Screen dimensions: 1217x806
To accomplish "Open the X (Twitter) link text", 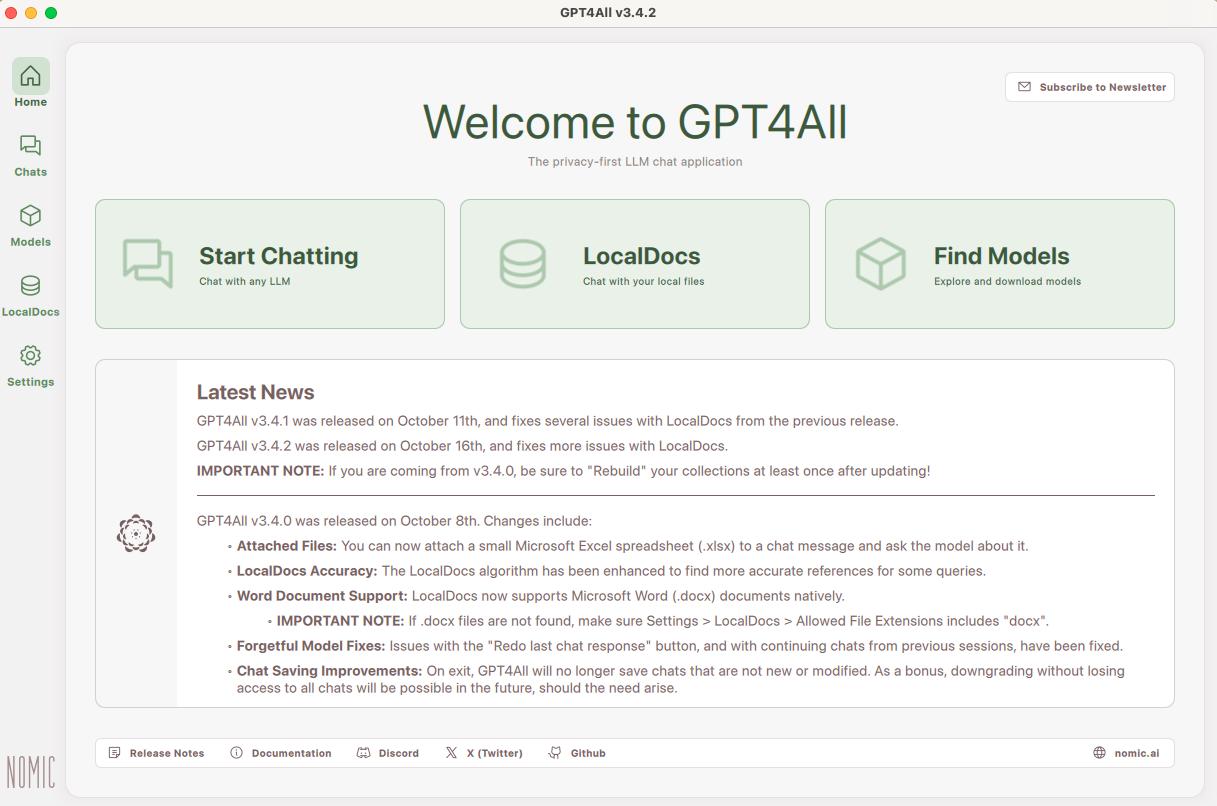I will [x=494, y=753].
